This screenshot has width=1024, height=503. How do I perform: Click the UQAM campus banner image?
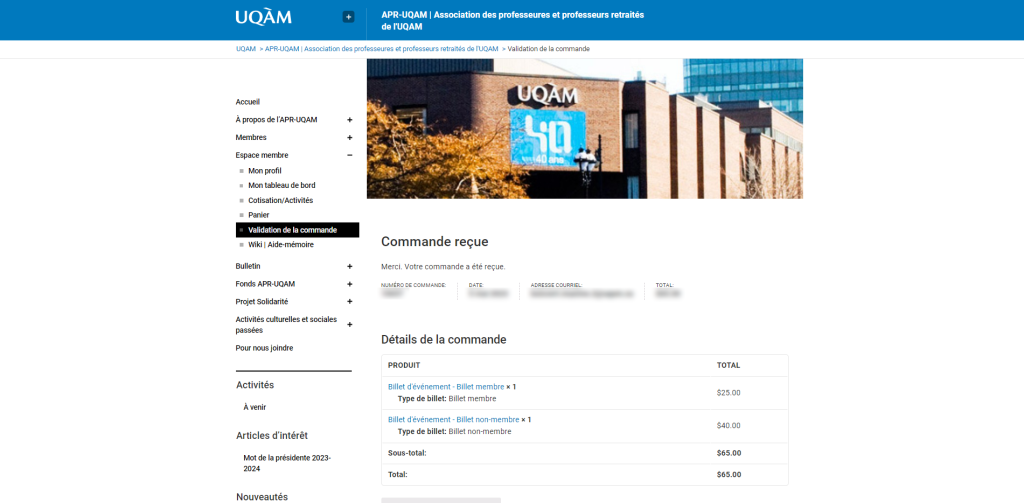tap(584, 128)
